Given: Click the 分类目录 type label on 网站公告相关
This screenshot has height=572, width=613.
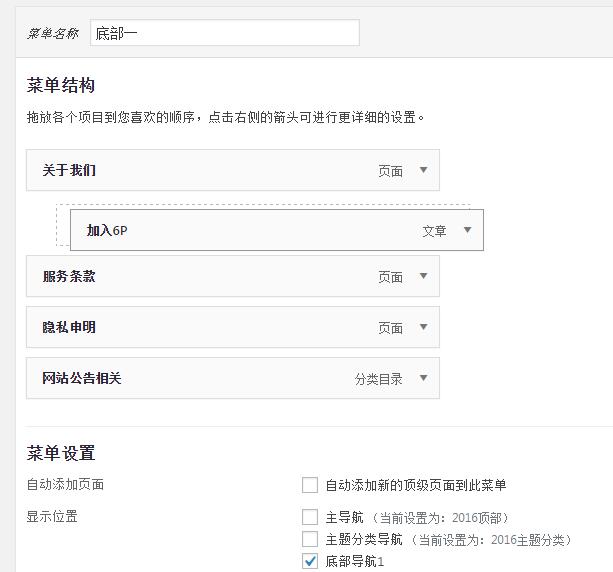Looking at the screenshot, I should pyautogui.click(x=378, y=379).
